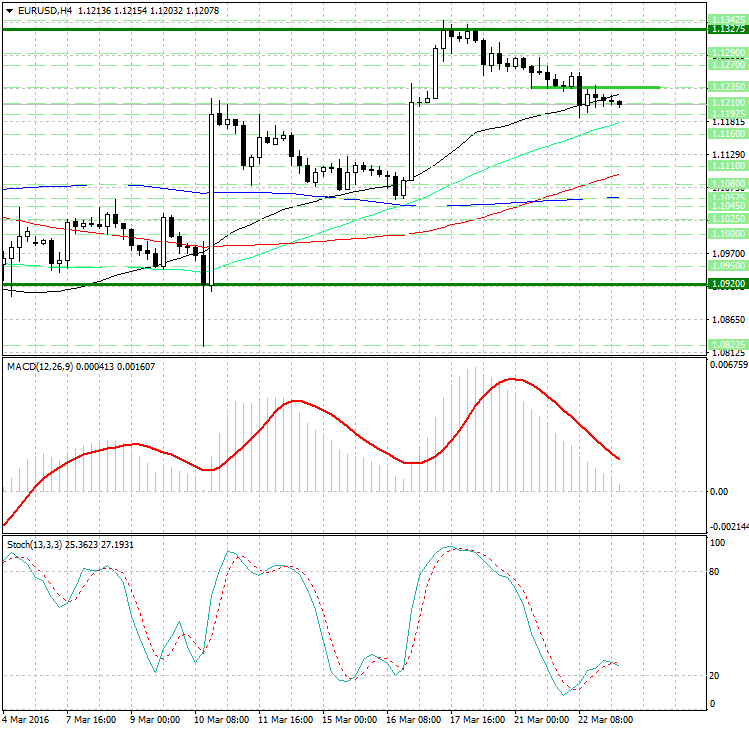This screenshot has height=731, width=749.
Task: Select the Stoch(13,3,3) indicator label
Action: click(34, 545)
